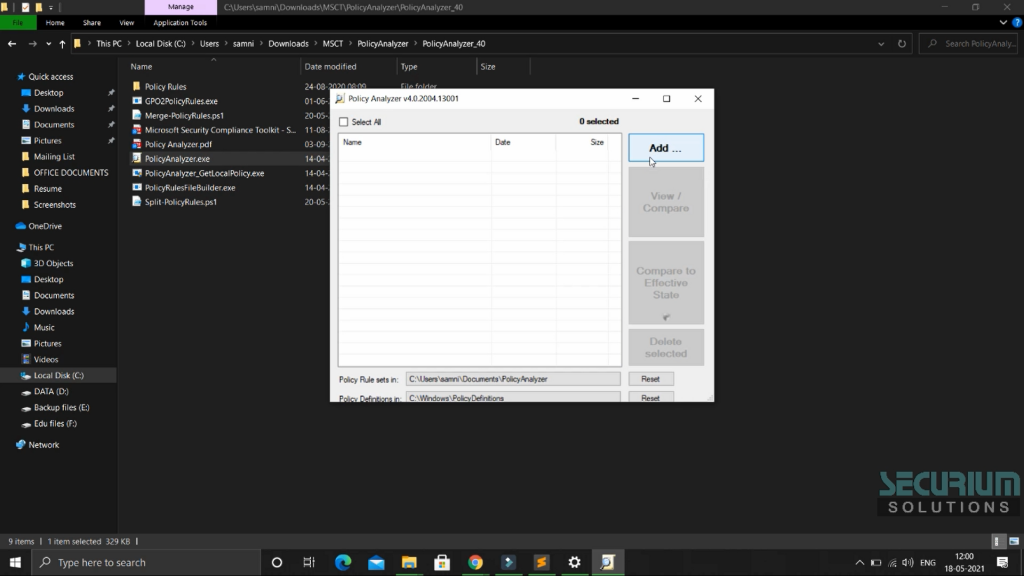
Task: Select Split-PolicyRules.ps1 file
Action: (x=180, y=202)
